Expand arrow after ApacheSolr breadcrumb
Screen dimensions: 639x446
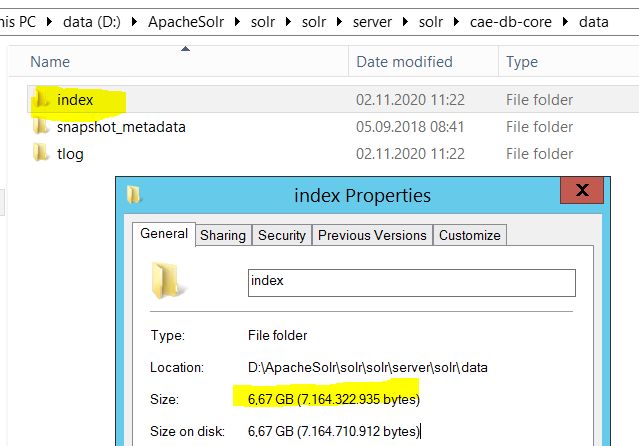pos(237,22)
